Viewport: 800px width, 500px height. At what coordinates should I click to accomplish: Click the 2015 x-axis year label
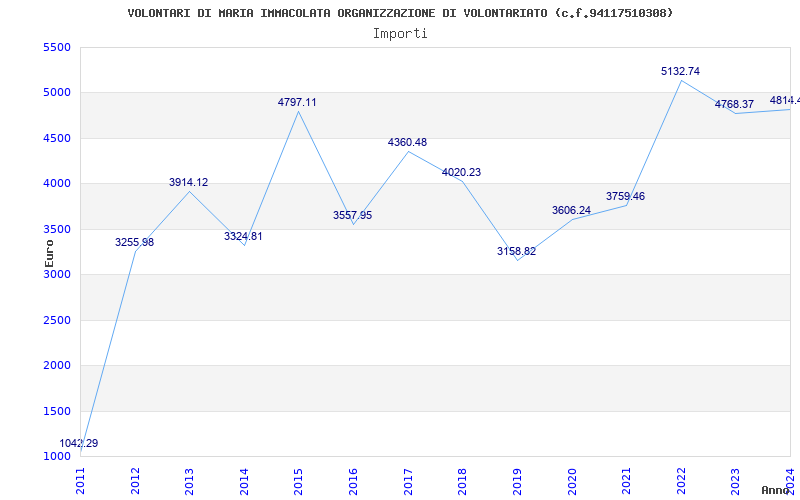(x=298, y=481)
